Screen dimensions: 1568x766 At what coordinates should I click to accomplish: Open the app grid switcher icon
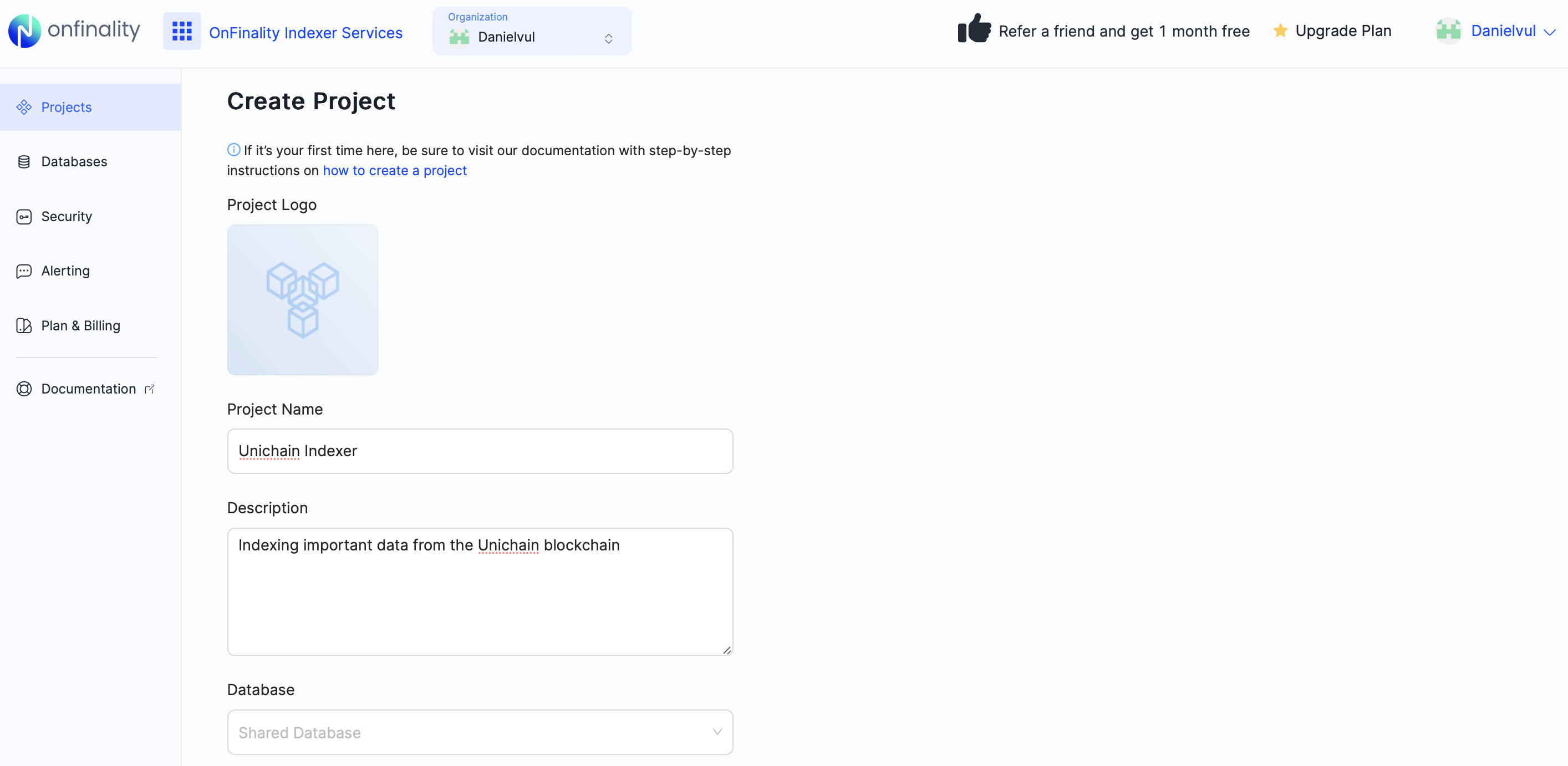coord(181,31)
